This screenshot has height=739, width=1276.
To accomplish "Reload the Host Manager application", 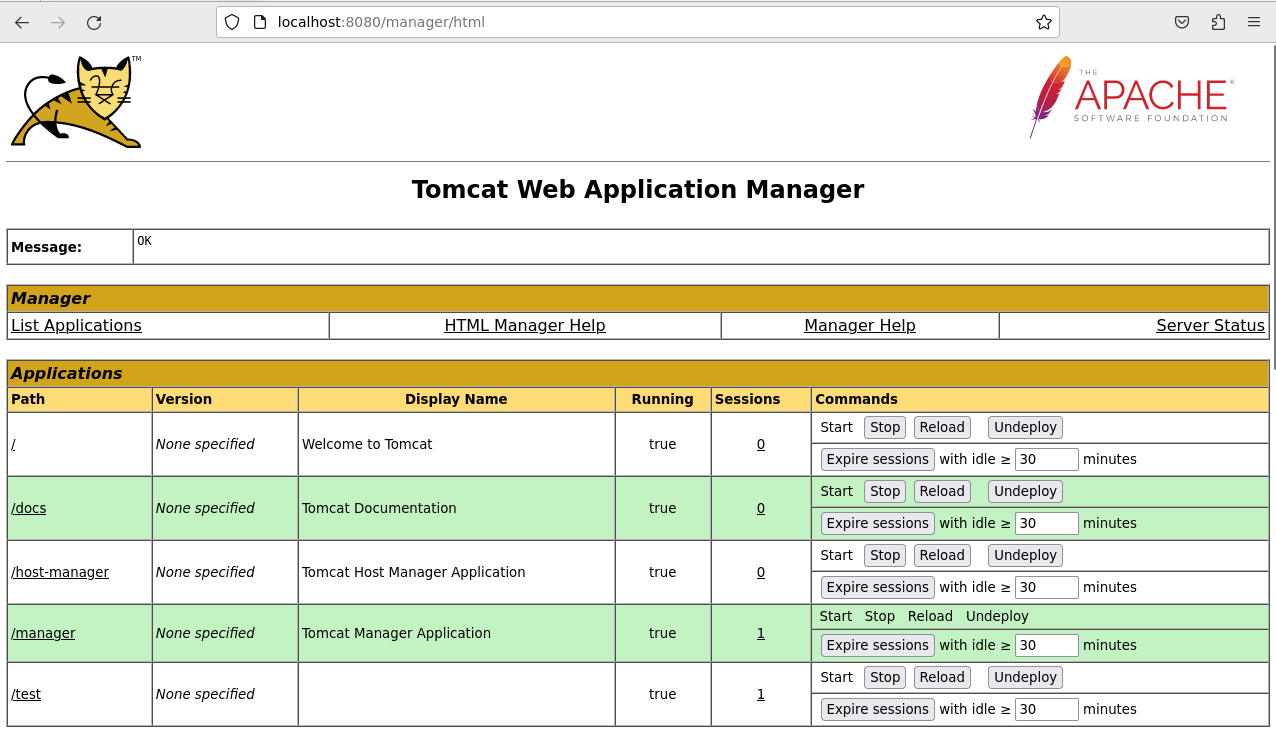I will tap(942, 555).
